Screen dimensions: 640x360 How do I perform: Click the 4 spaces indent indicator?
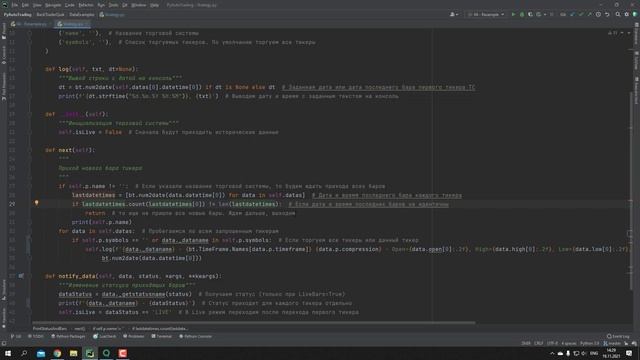tap(569, 343)
